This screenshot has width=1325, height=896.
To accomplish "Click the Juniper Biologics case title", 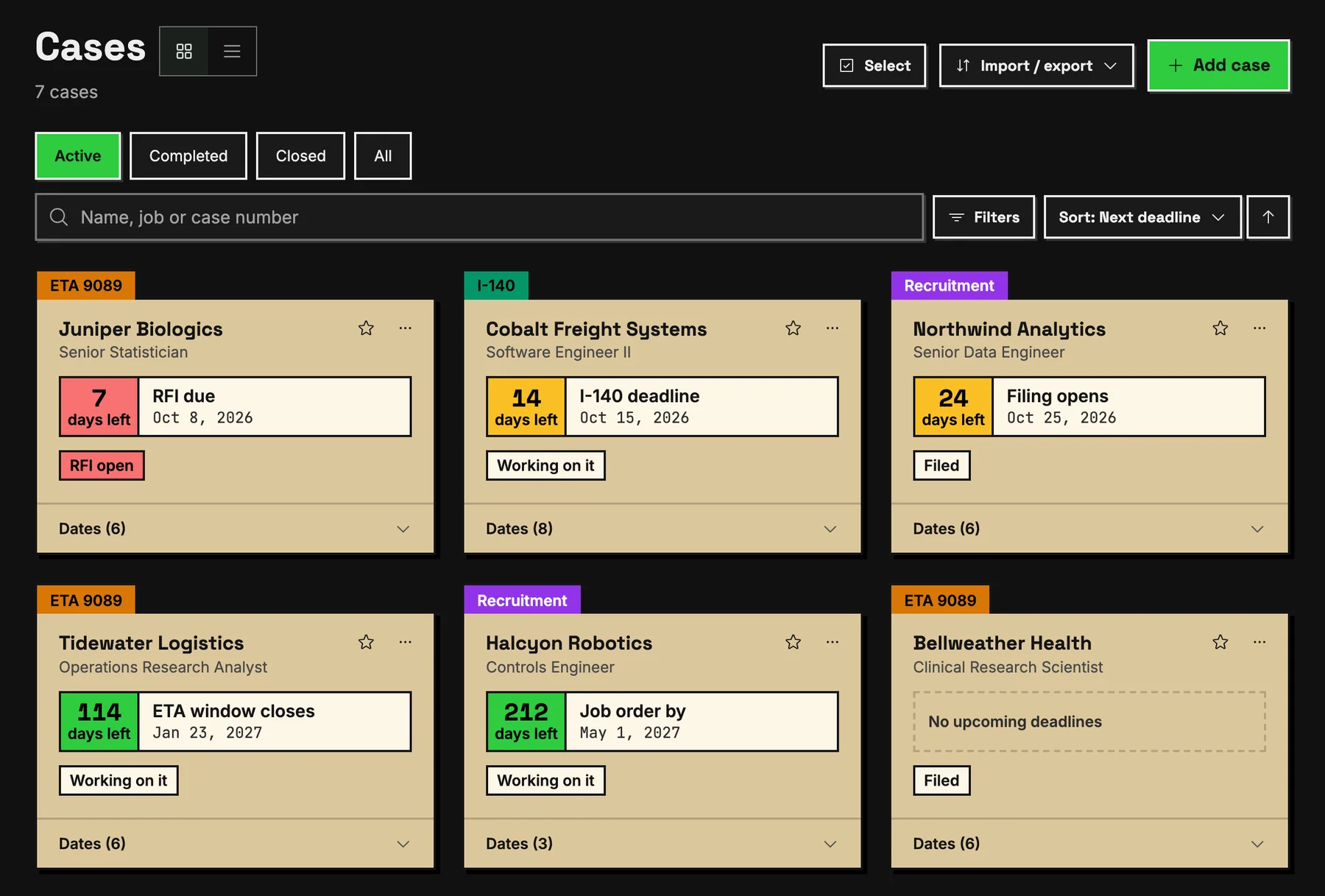I will pos(141,329).
